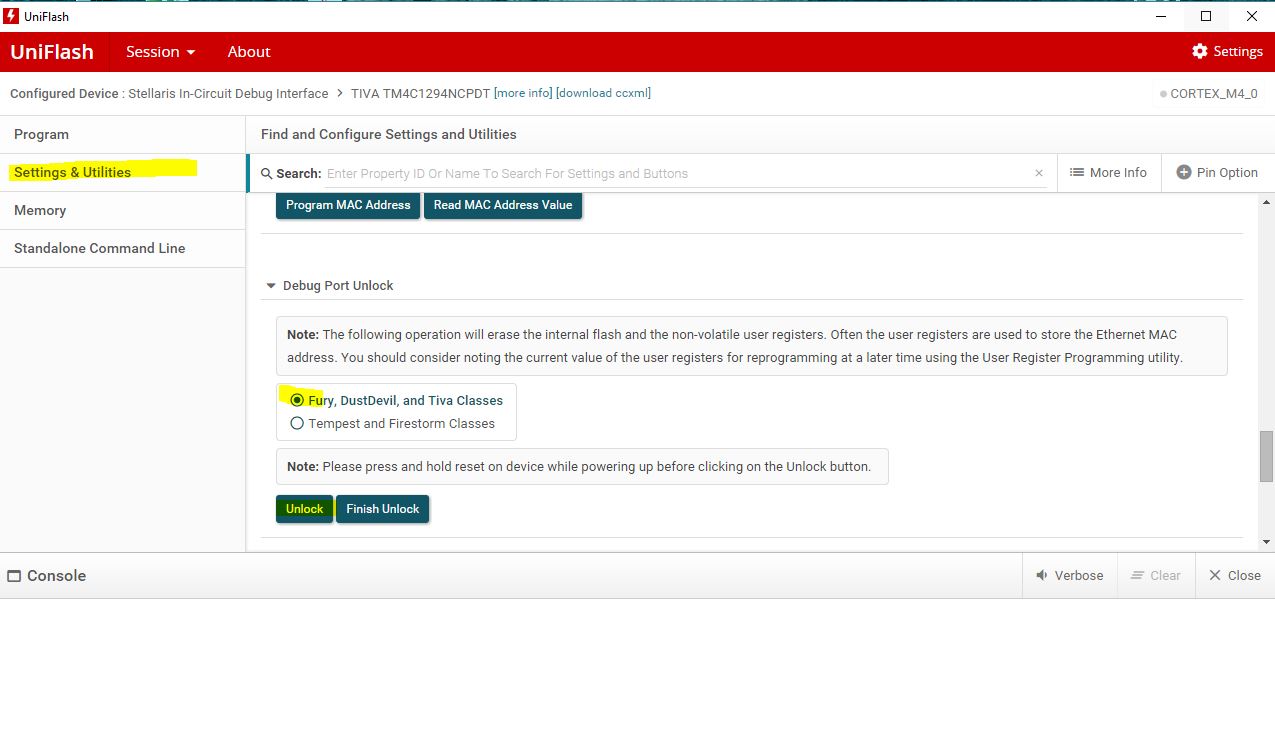Viewport: 1275px width, 752px height.
Task: Minimize the UniFlash window
Action: [x=1161, y=16]
